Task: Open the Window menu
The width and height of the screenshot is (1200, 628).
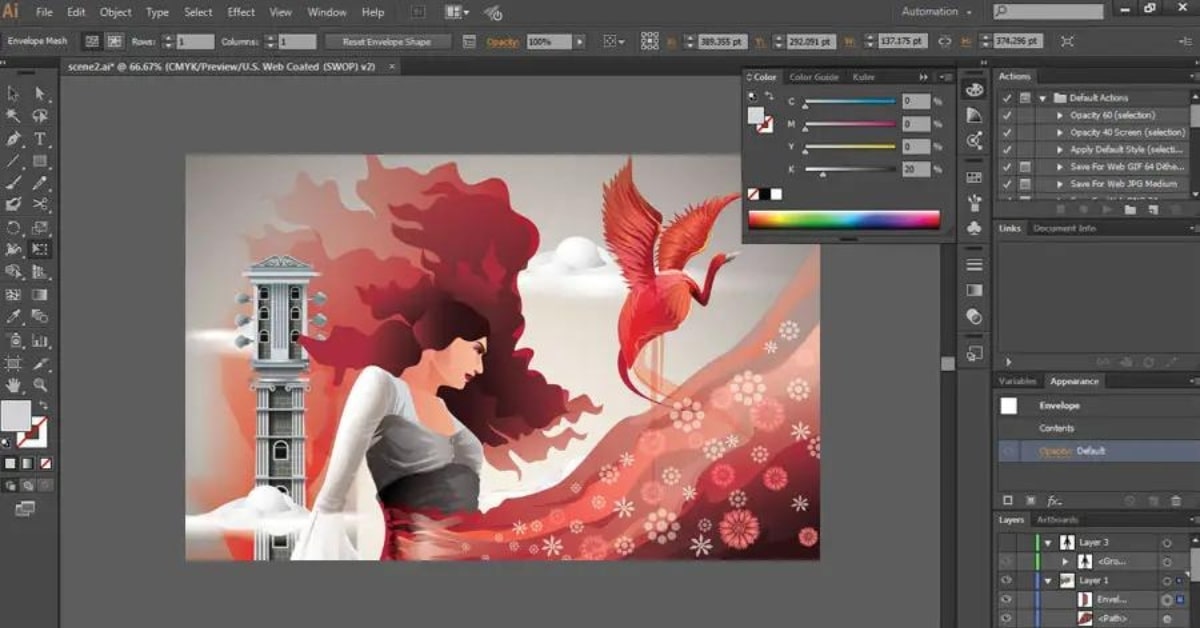Action: tap(327, 12)
